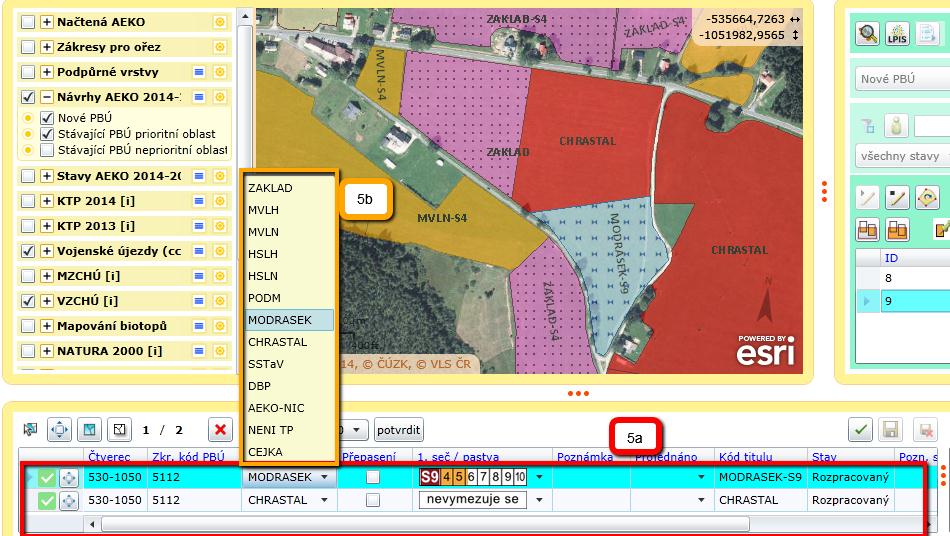Screen dimensions: 950x536
Task: Open the Nové PBÚ dropdown in right panel
Action: point(902,79)
